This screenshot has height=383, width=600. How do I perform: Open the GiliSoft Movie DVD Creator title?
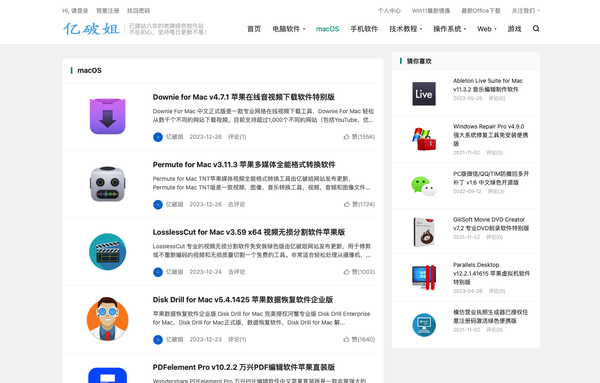tap(491, 224)
